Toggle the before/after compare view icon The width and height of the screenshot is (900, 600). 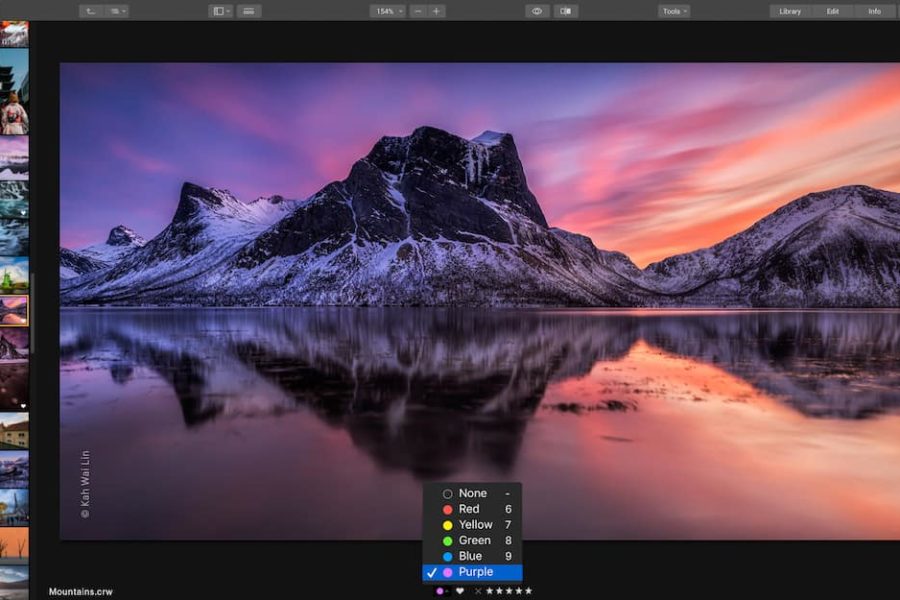click(x=566, y=11)
